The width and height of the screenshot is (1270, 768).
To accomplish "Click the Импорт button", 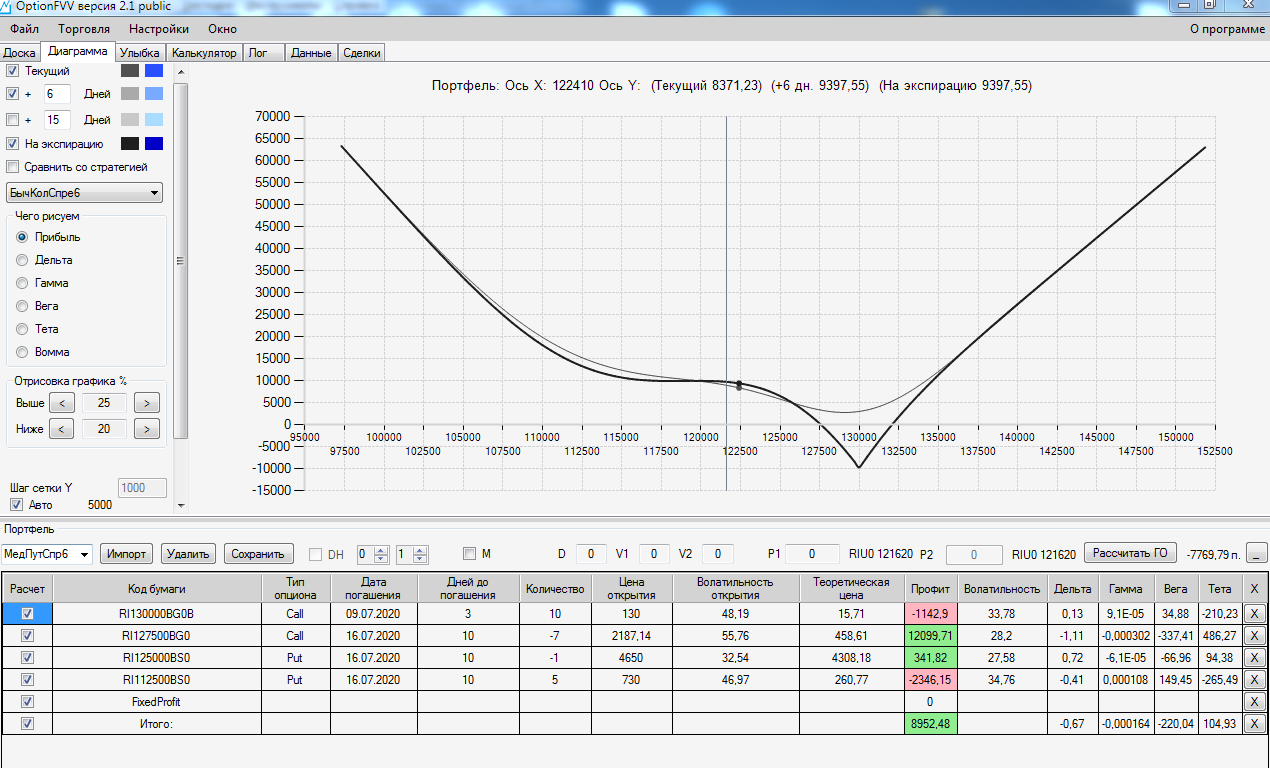I will [x=127, y=554].
